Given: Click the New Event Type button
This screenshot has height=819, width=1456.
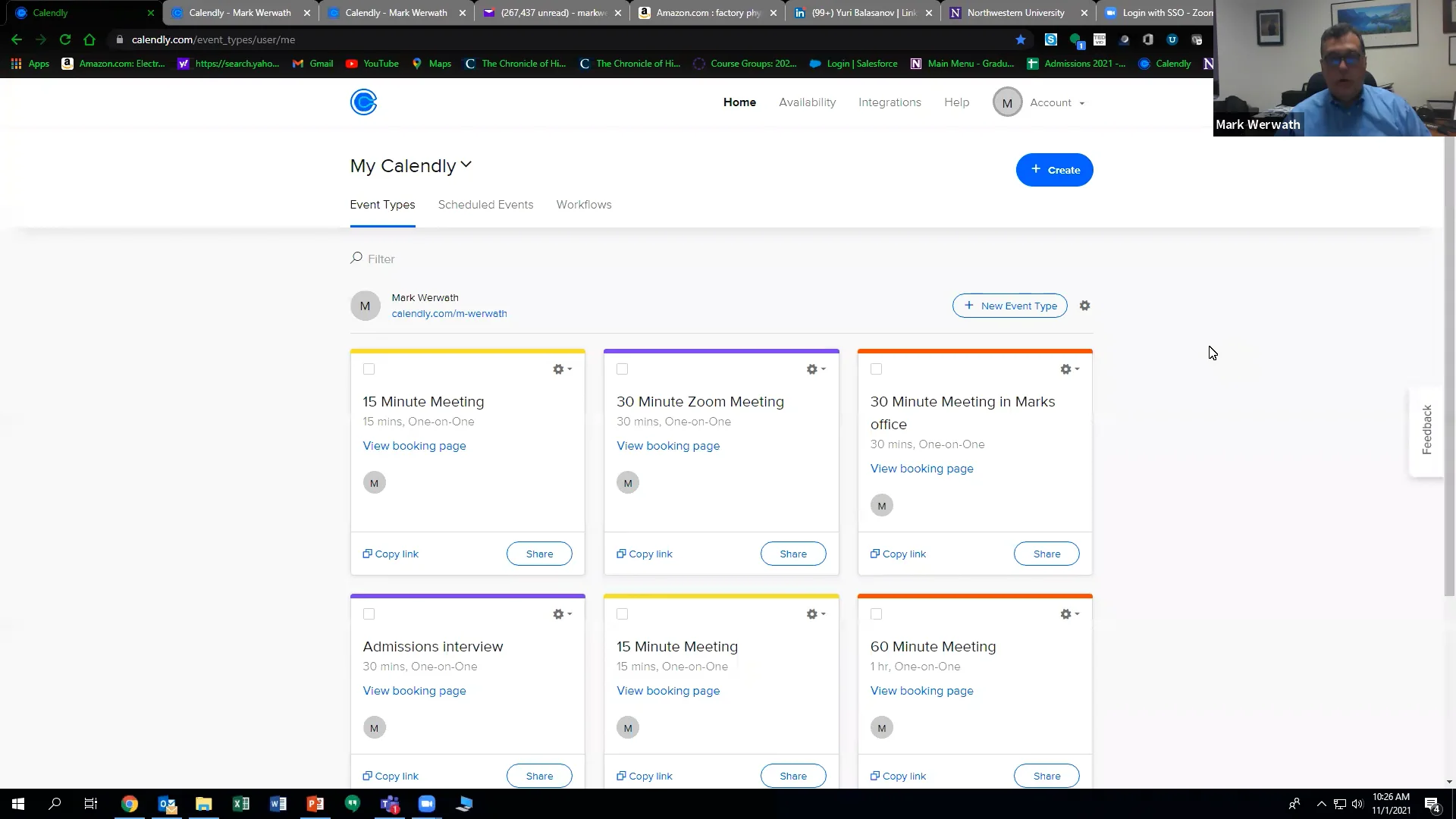Looking at the screenshot, I should point(1009,306).
